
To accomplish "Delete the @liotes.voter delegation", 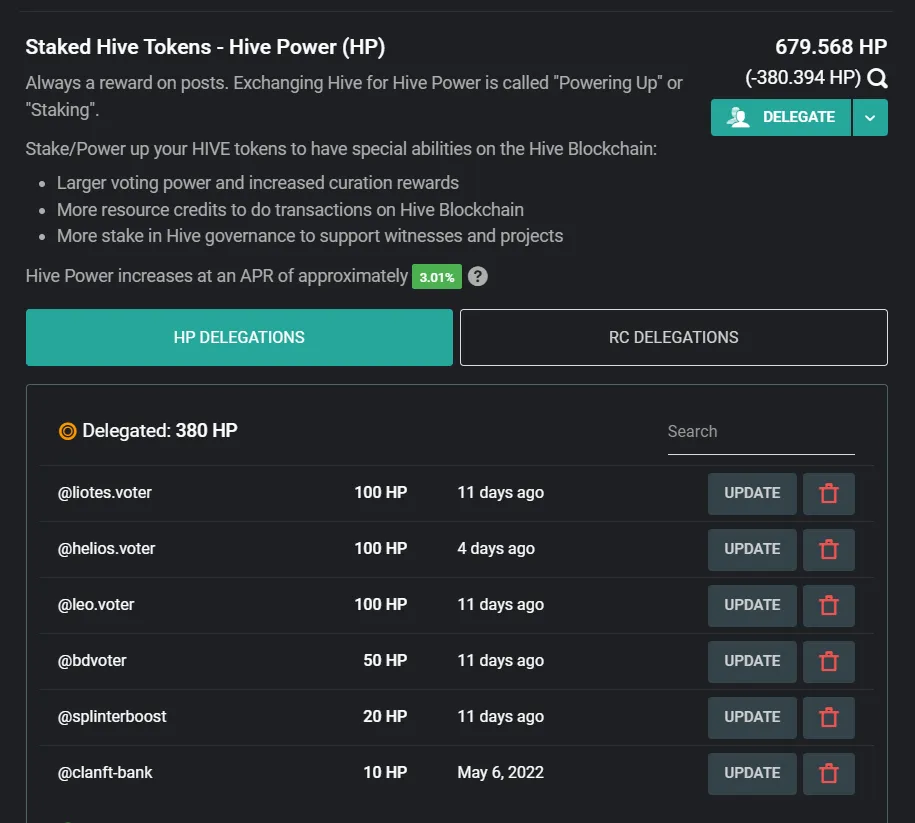I will [x=828, y=494].
